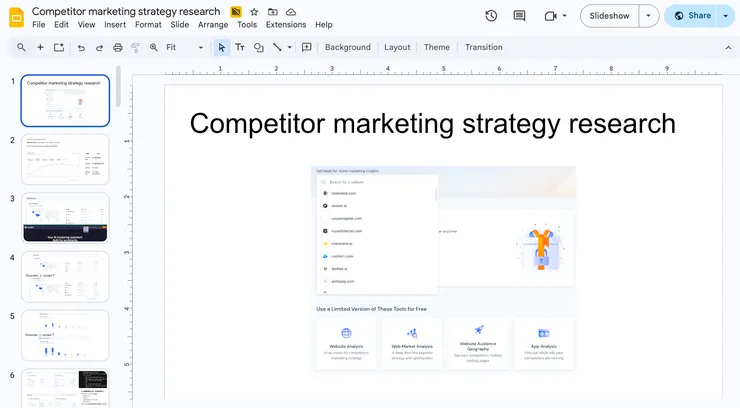This screenshot has width=740, height=408.
Task: Open Share options dropdown arrow
Action: click(x=726, y=16)
